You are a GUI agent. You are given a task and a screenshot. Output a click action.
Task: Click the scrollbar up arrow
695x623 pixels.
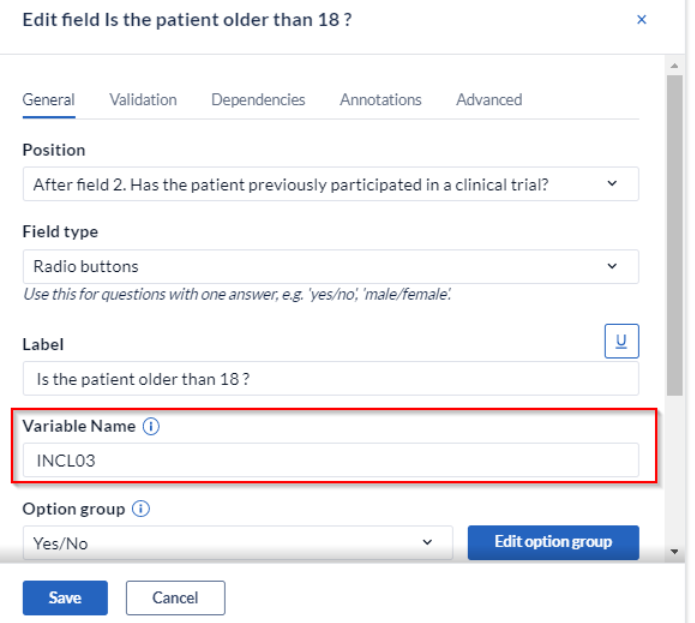(x=675, y=66)
